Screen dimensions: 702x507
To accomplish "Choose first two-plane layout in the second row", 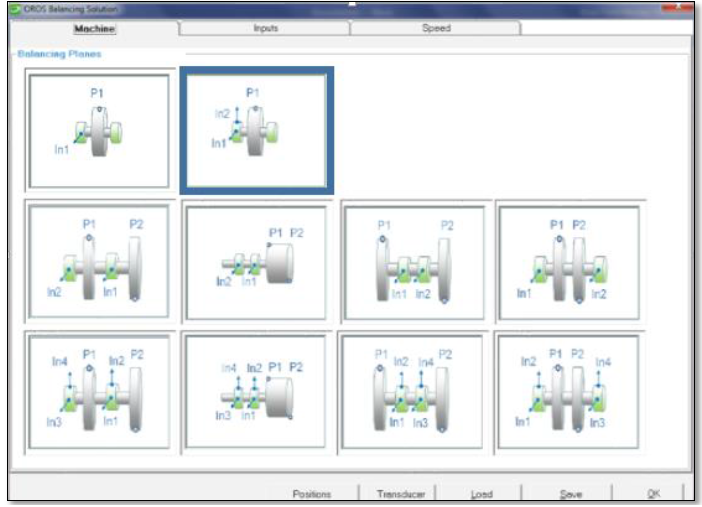I will (99, 264).
